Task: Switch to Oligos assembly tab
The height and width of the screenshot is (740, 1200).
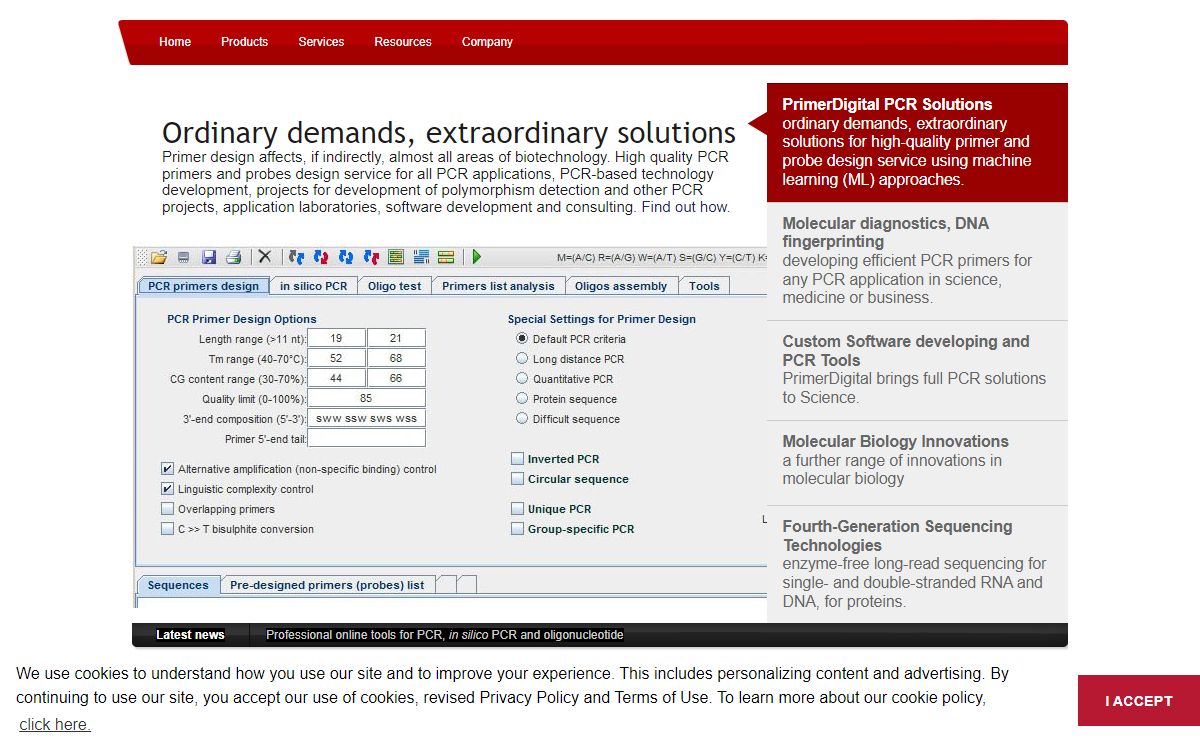Action: click(x=621, y=286)
